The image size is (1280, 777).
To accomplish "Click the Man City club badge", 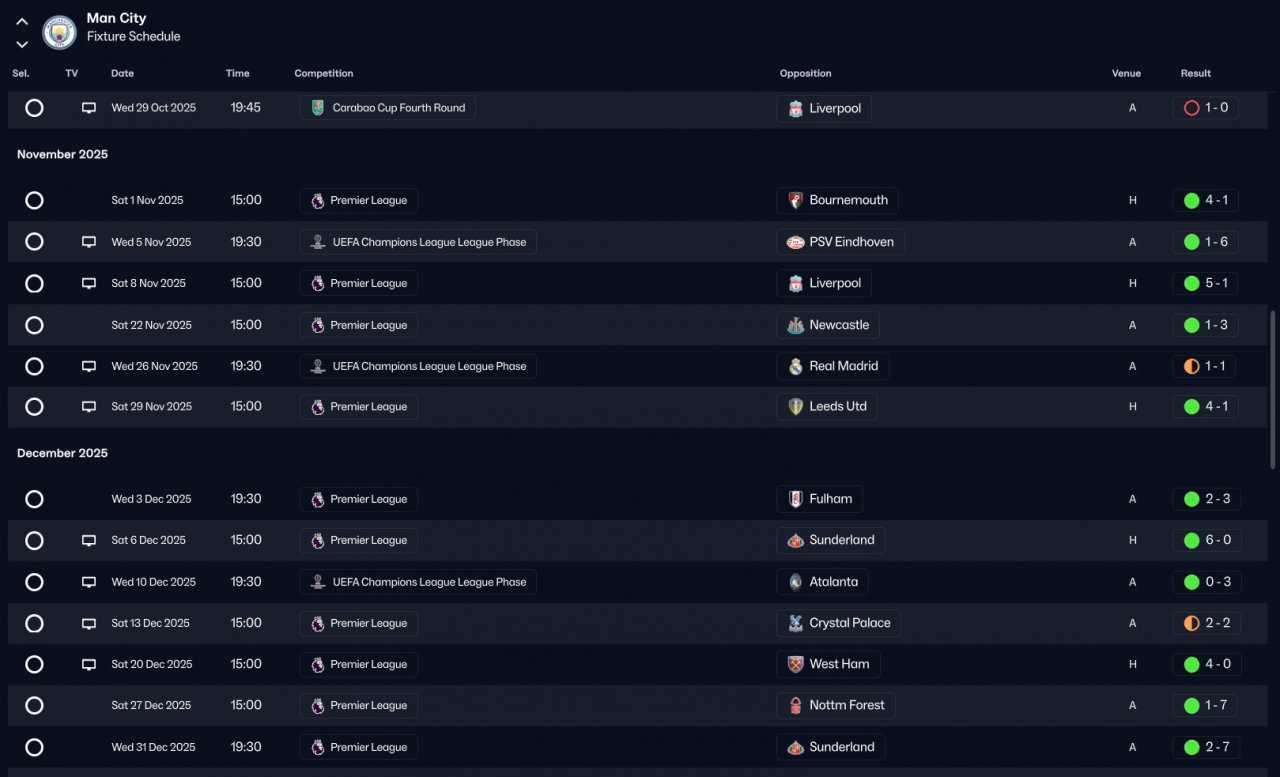I will pyautogui.click(x=60, y=33).
